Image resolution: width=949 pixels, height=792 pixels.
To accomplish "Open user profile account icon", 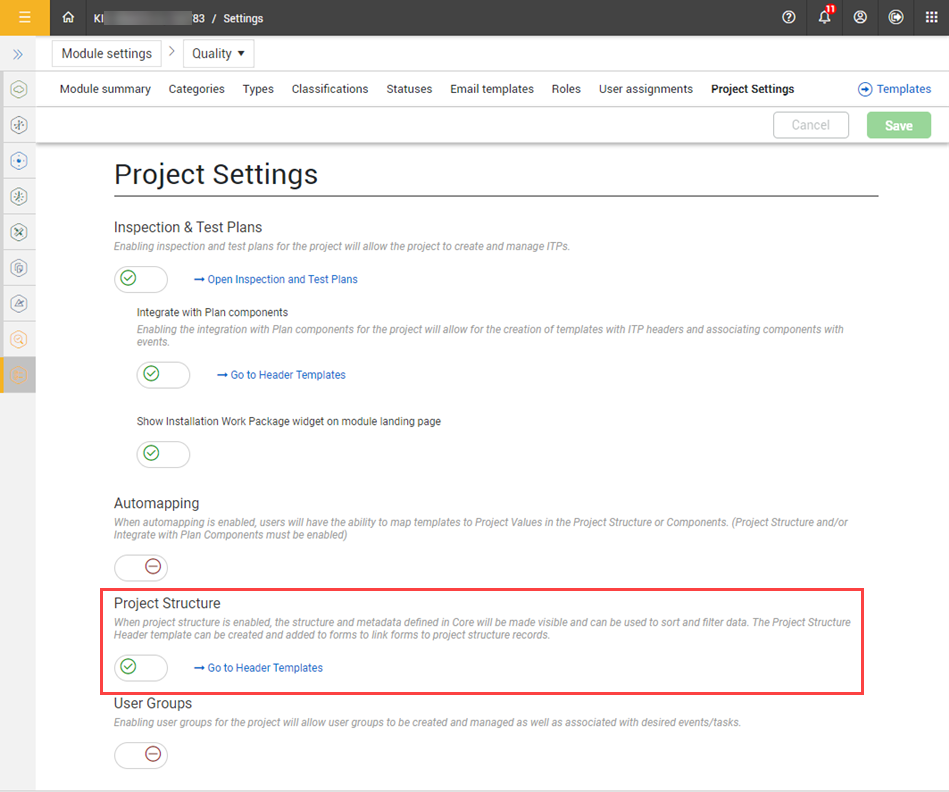I will tap(860, 17).
